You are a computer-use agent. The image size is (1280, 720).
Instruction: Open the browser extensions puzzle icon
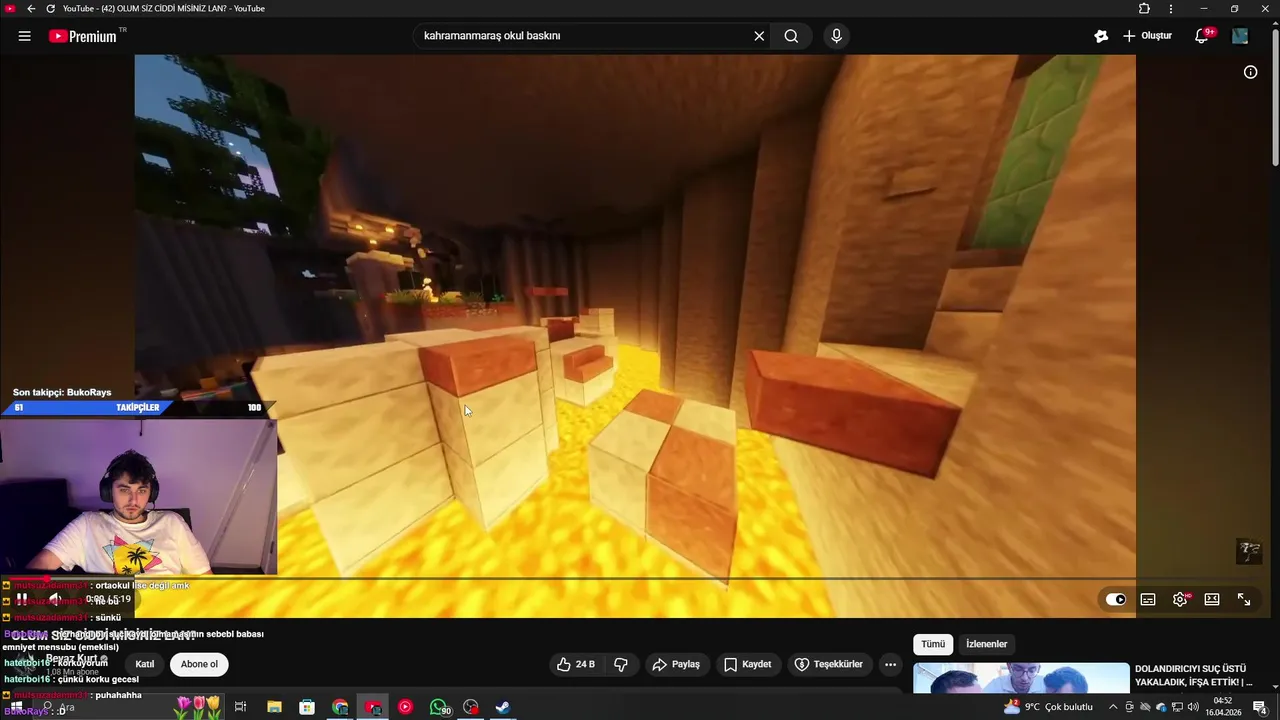pos(1144,8)
